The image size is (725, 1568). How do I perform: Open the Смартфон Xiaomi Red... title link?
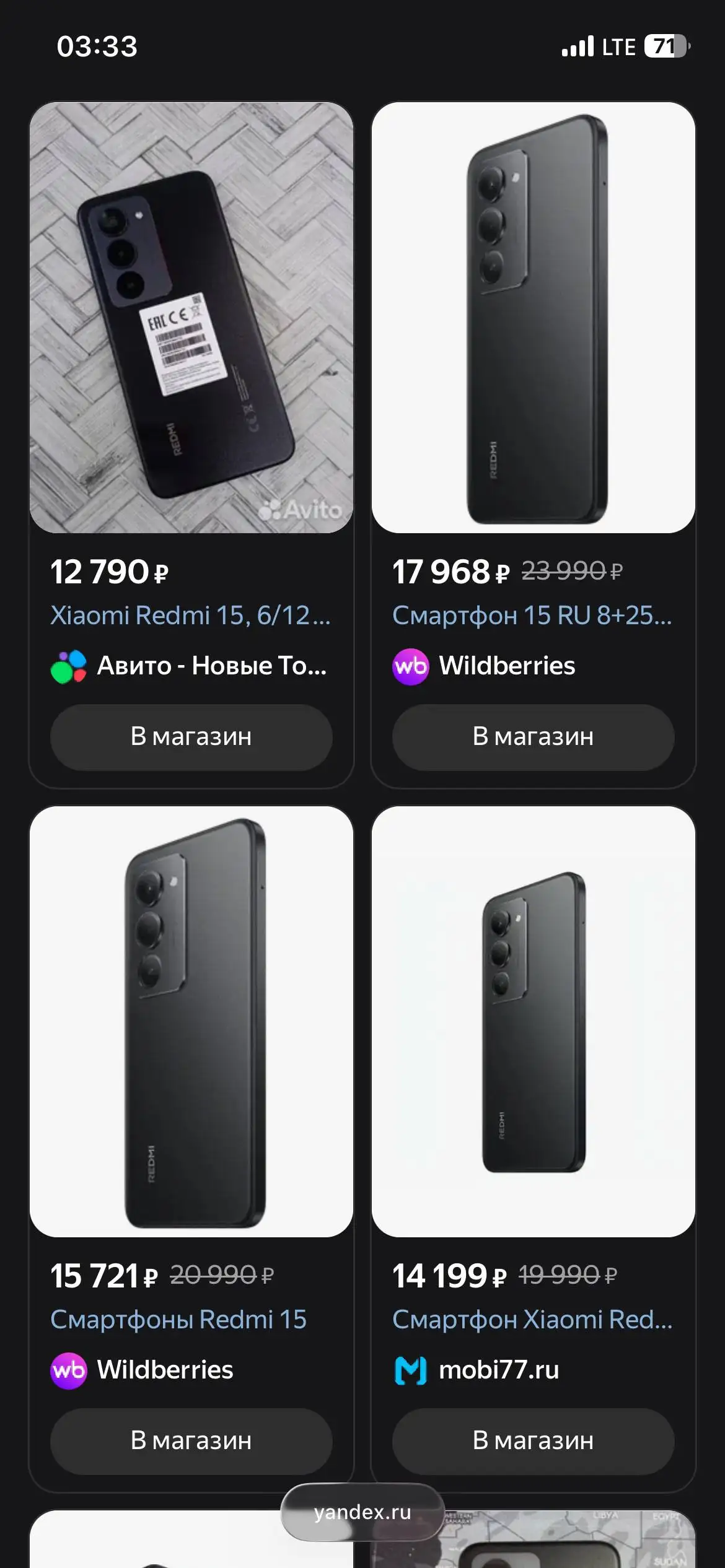532,1320
